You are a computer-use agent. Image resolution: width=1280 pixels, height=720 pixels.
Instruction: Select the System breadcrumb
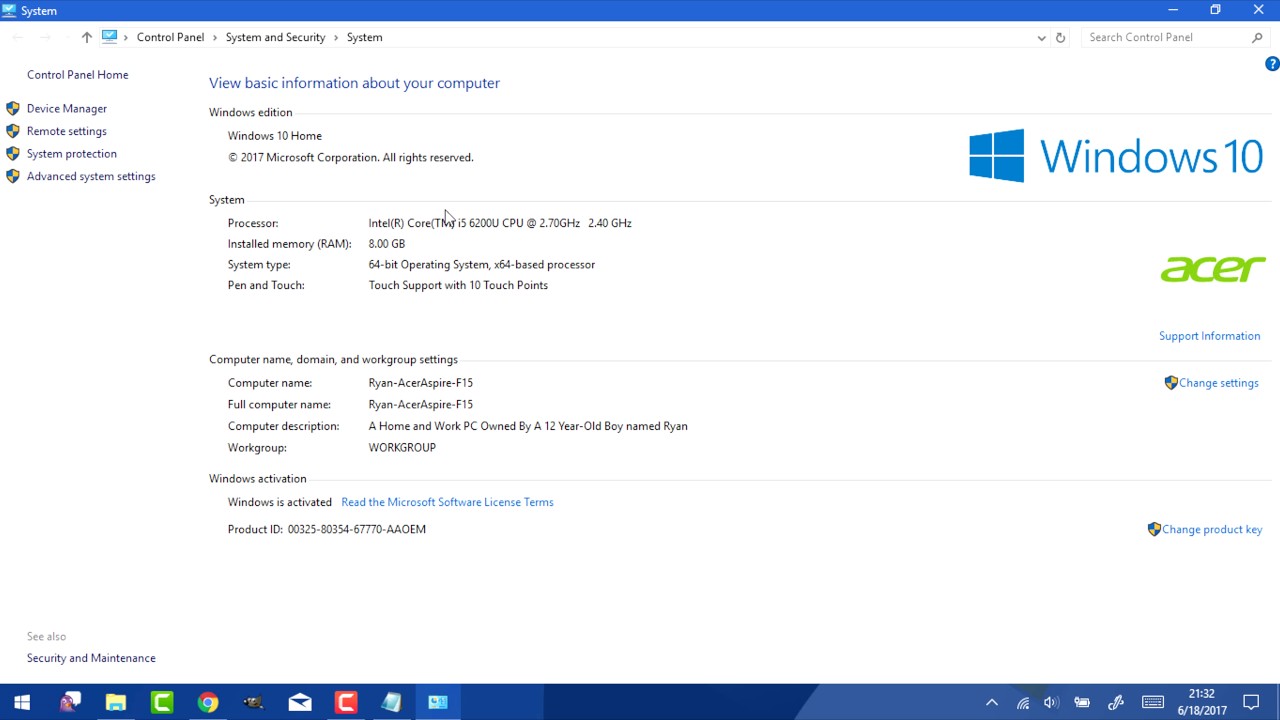[364, 37]
